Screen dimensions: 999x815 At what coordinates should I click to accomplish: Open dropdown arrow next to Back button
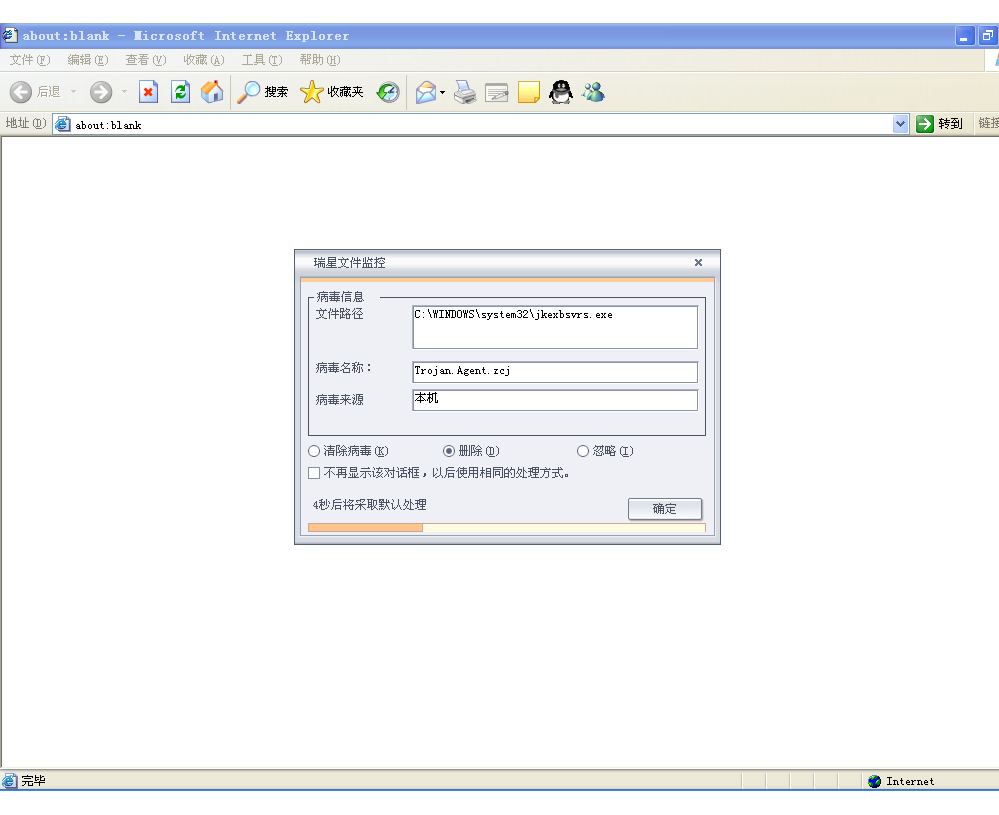[73, 92]
